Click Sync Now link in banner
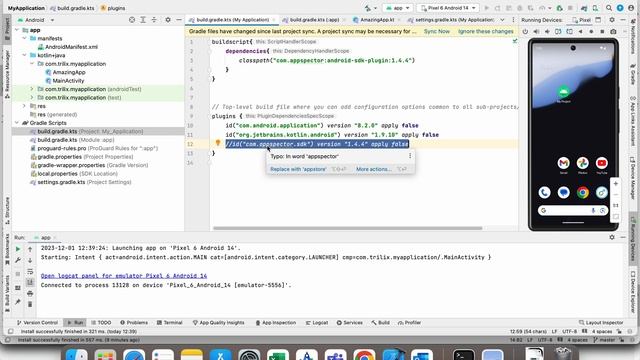640x360 pixels. click(x=436, y=31)
